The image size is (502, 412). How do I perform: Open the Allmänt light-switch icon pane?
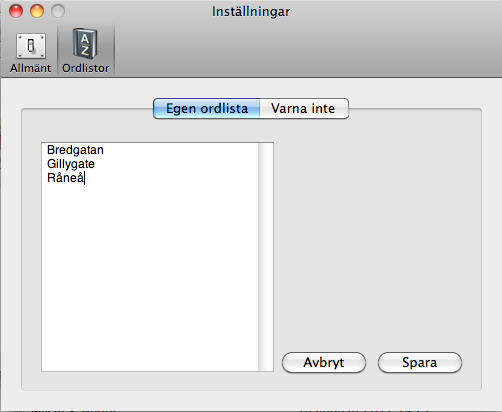tap(31, 46)
